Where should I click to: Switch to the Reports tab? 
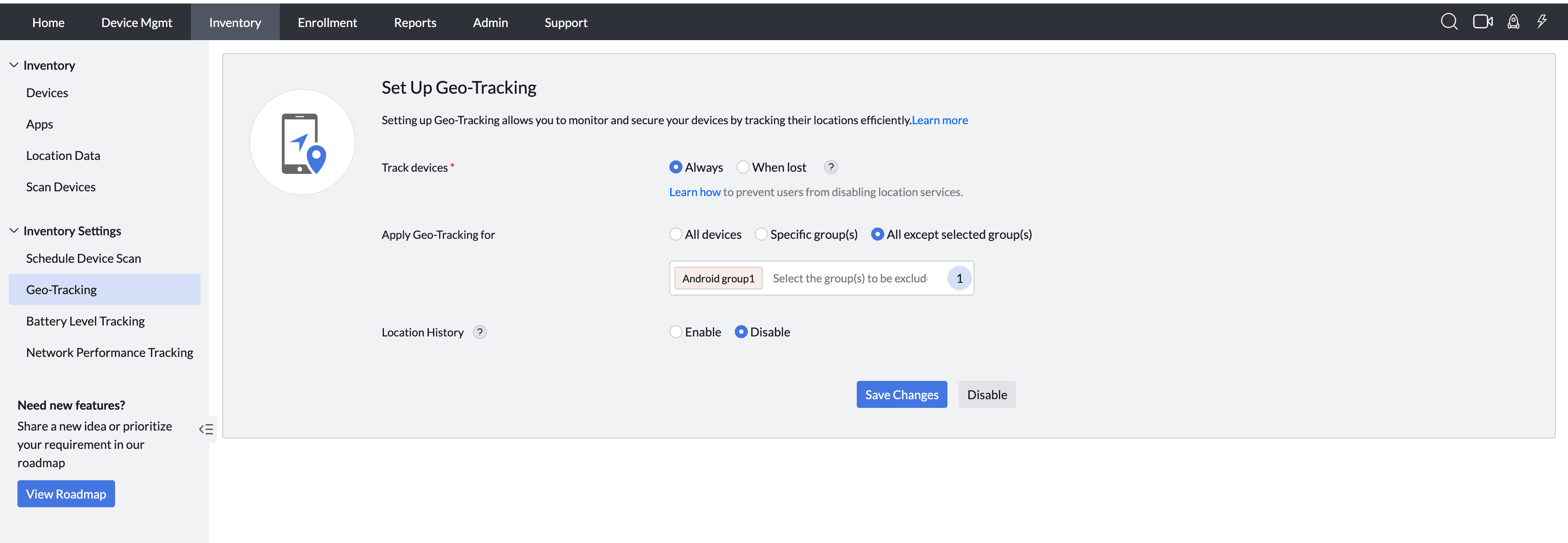415,22
